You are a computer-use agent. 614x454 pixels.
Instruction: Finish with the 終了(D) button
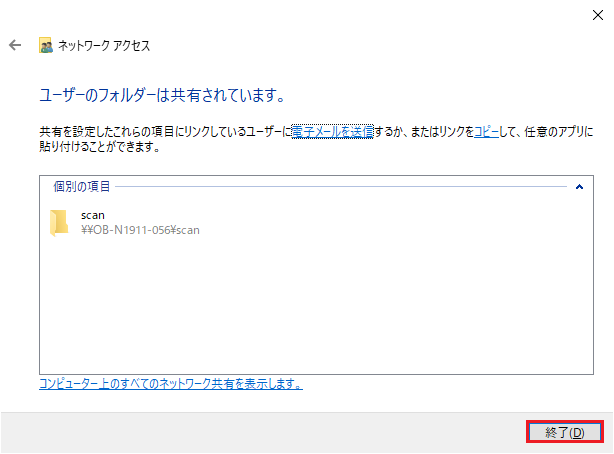click(x=564, y=432)
